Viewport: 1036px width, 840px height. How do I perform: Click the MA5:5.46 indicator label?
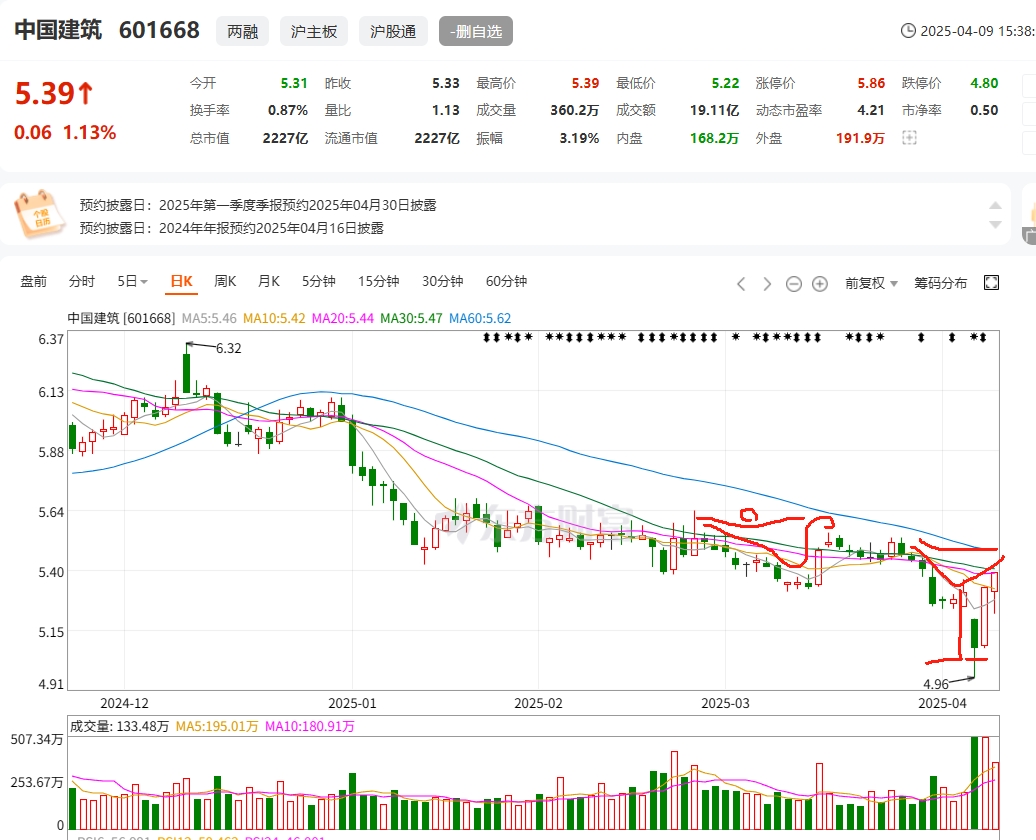click(x=209, y=318)
